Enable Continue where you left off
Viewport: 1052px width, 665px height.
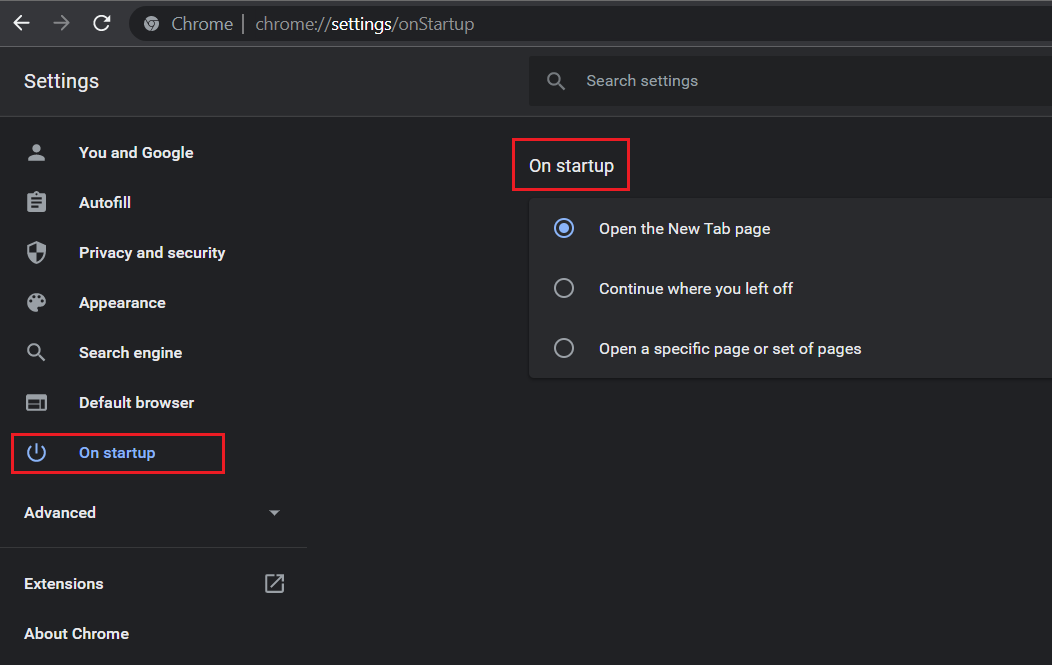[x=563, y=288]
